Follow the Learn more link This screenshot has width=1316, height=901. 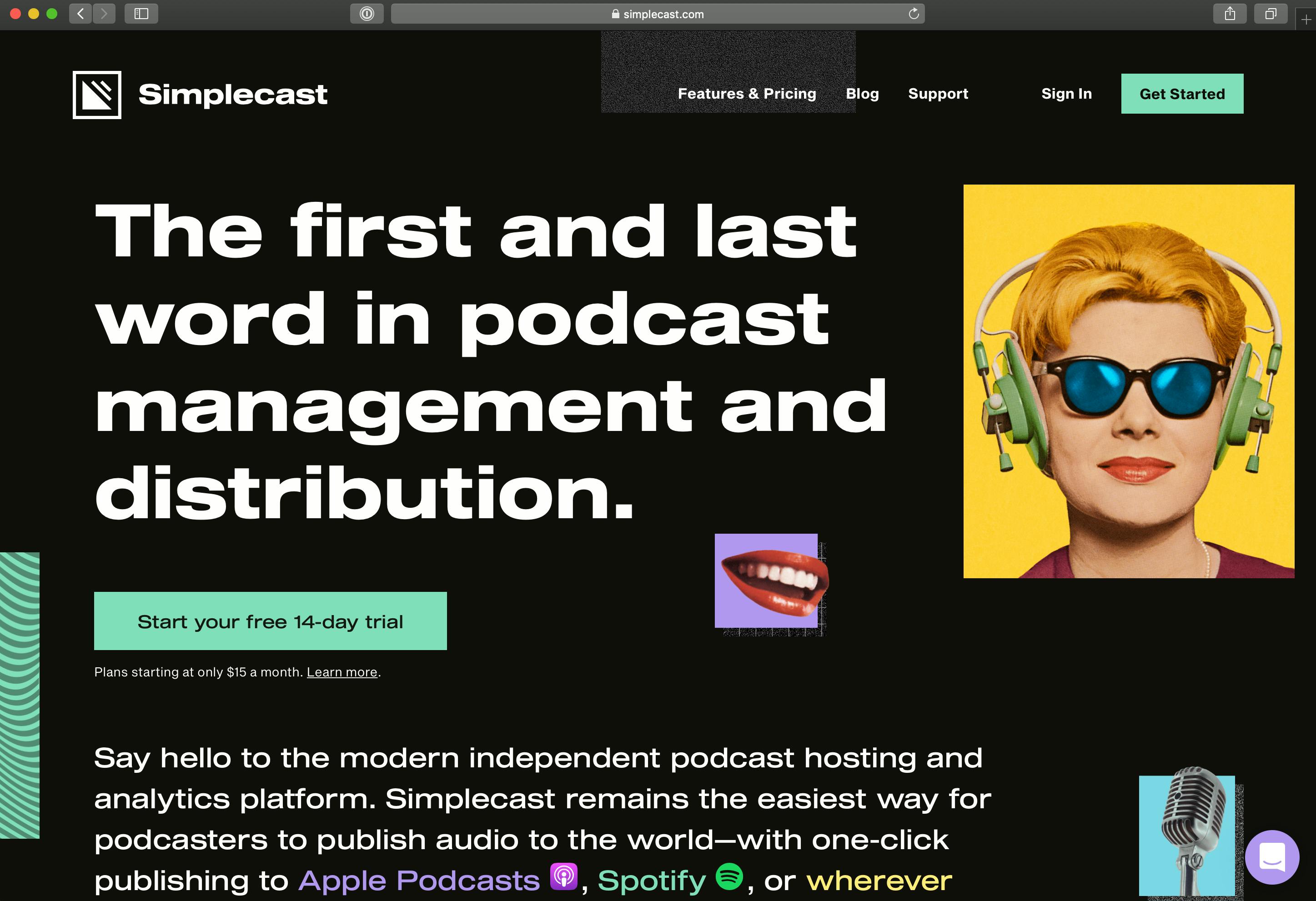click(x=342, y=672)
